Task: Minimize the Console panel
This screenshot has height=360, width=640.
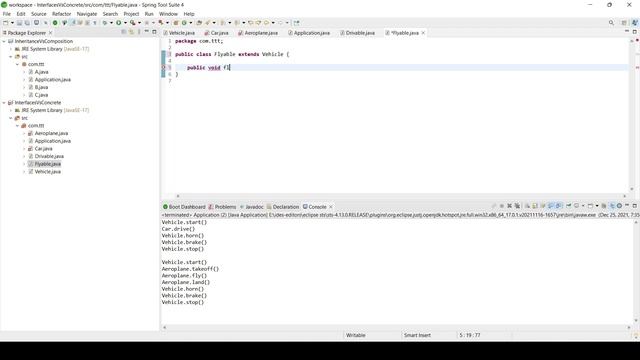Action: pyautogui.click(x=627, y=205)
